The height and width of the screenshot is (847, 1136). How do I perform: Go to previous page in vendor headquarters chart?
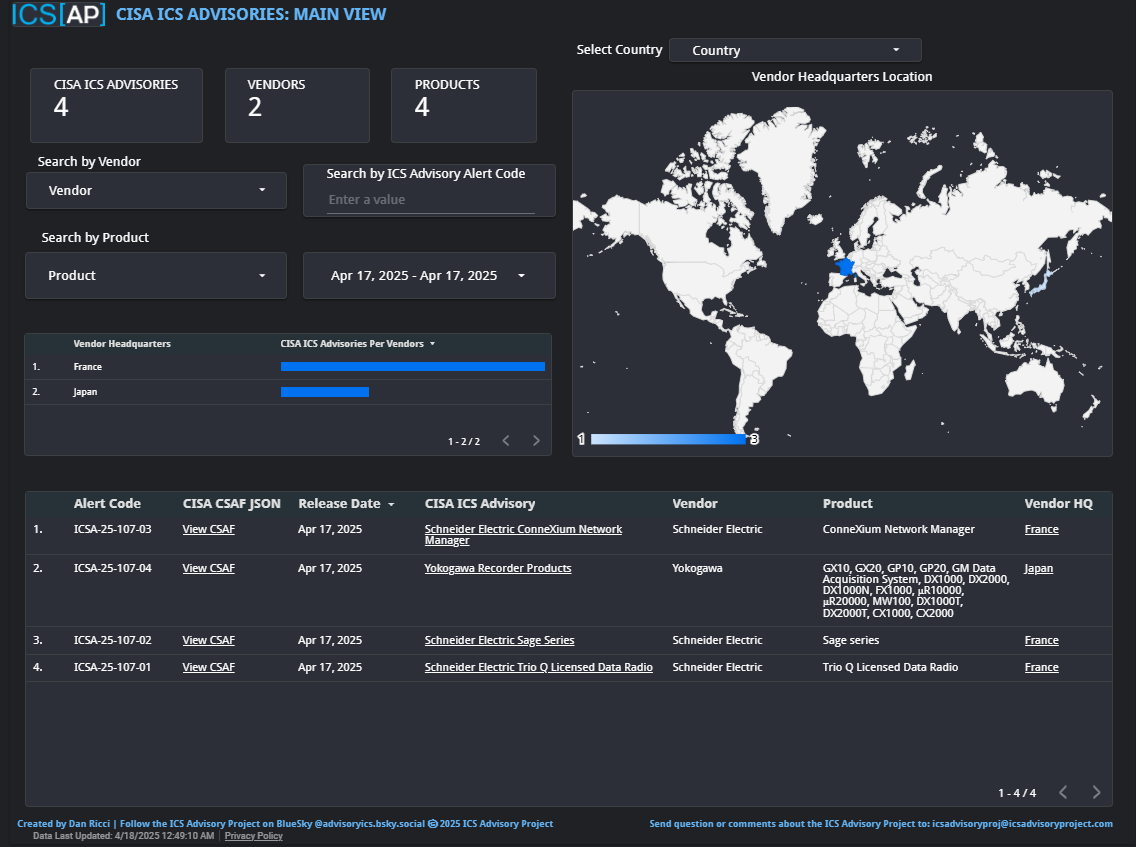coord(506,441)
